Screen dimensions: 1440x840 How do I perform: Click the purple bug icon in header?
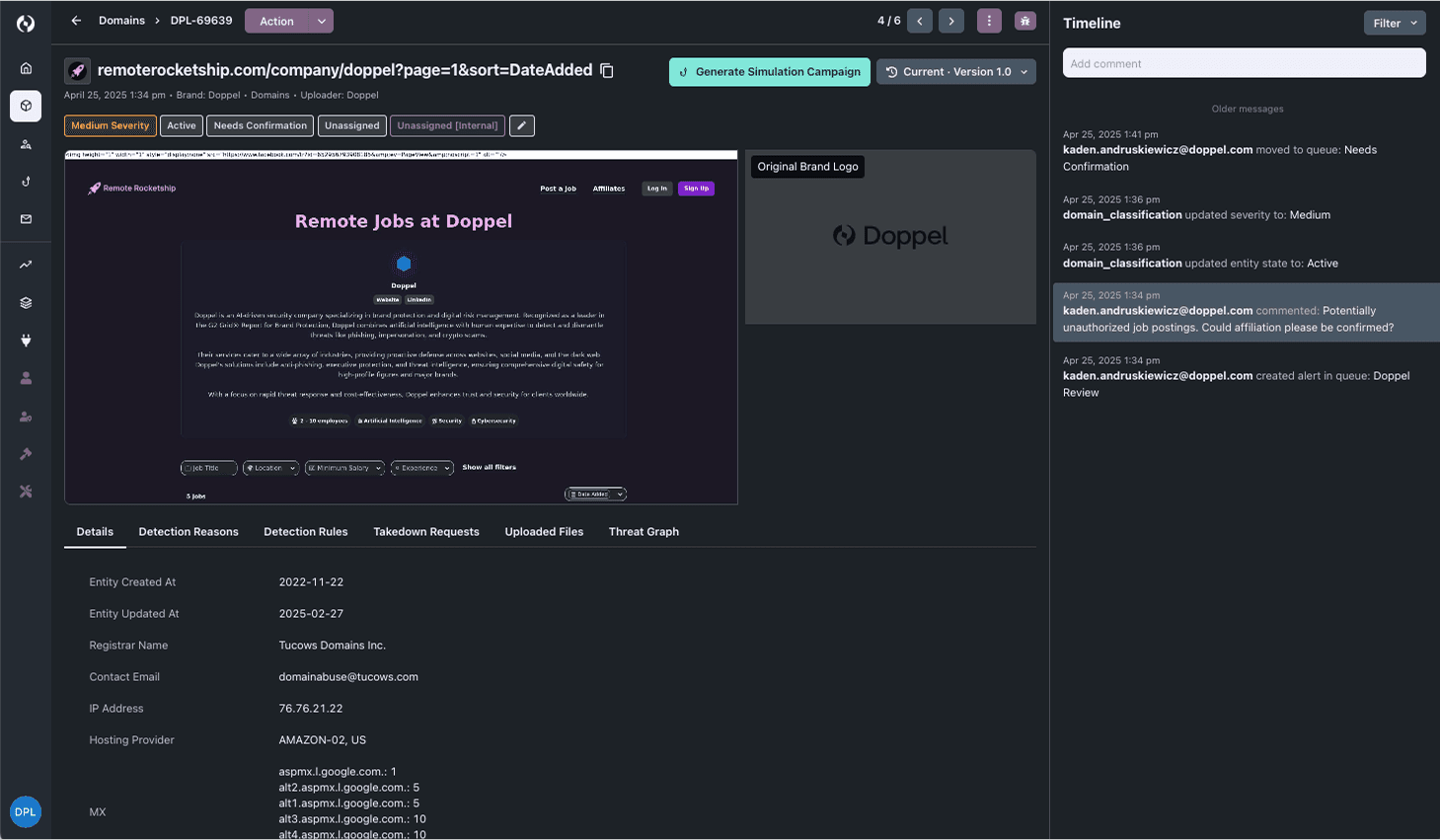[x=1025, y=21]
